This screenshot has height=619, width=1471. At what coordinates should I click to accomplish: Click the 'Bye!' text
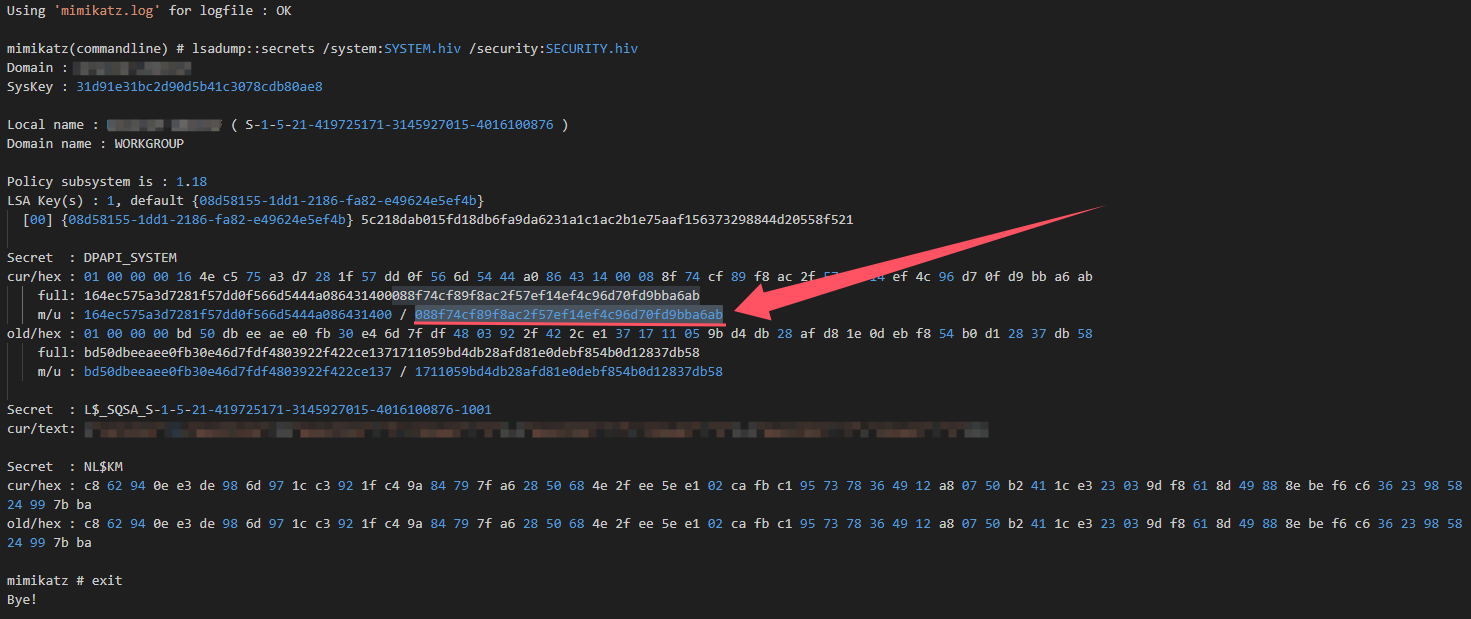22,600
